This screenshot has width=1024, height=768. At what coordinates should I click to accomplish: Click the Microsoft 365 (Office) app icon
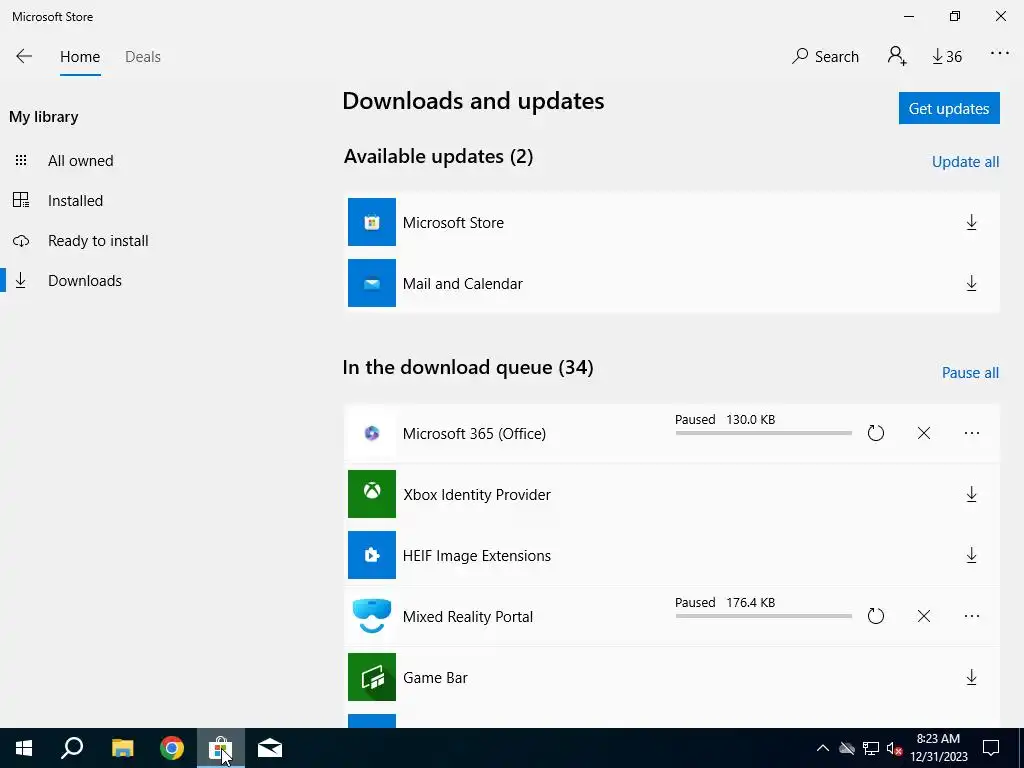[372, 433]
